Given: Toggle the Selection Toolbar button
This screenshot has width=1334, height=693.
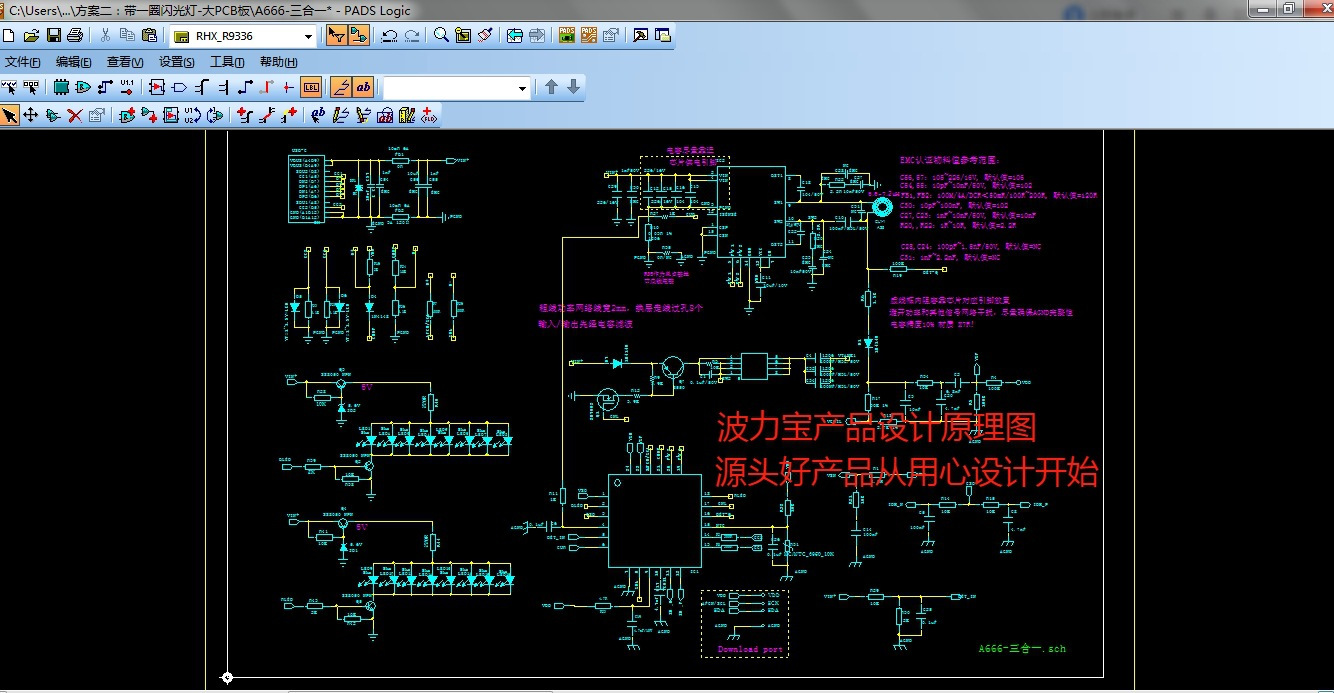Looking at the screenshot, I should [337, 36].
